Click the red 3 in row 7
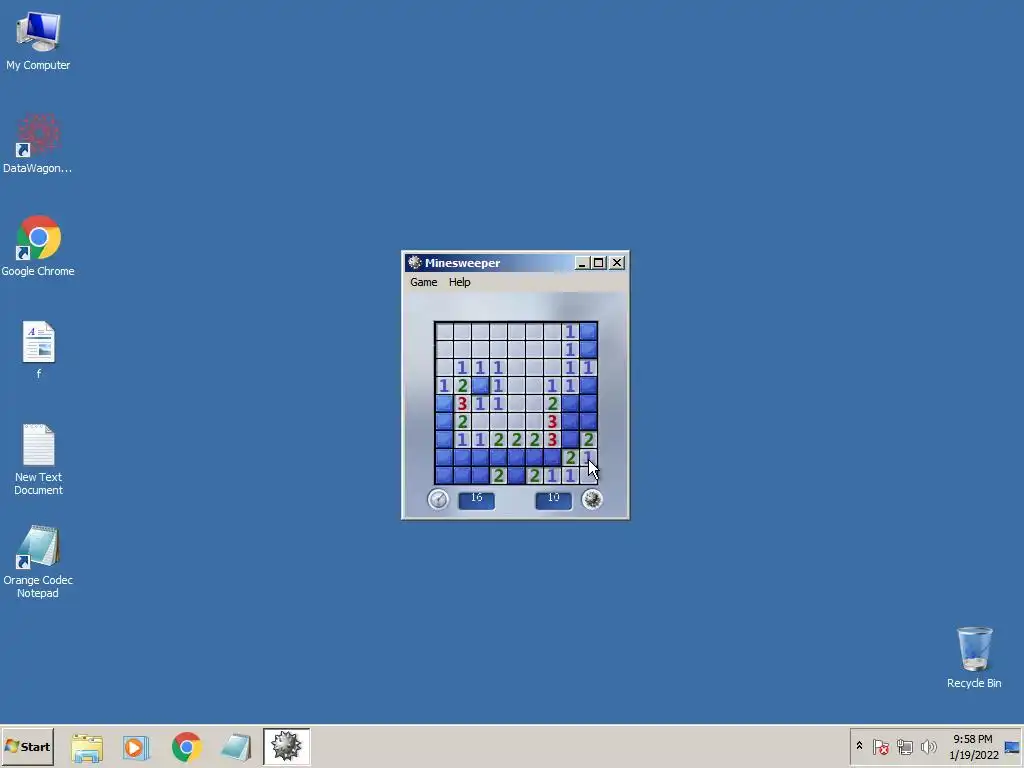Image resolution: width=1024 pixels, height=768 pixels. tap(552, 440)
